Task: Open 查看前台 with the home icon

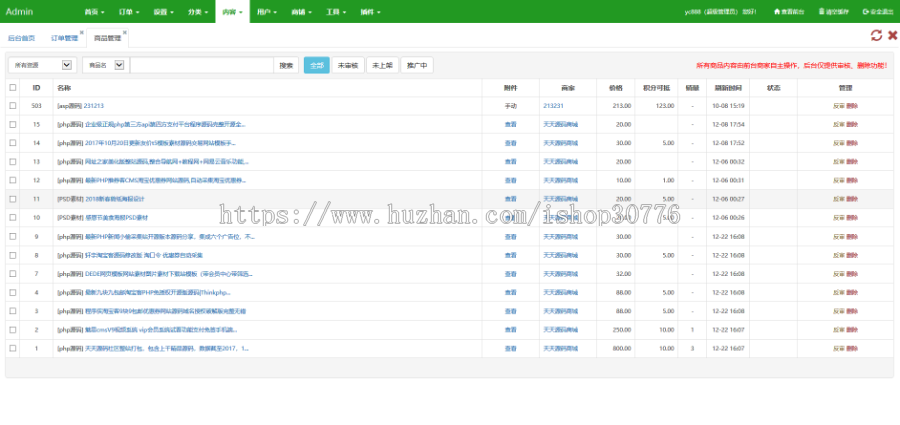Action: 789,11
